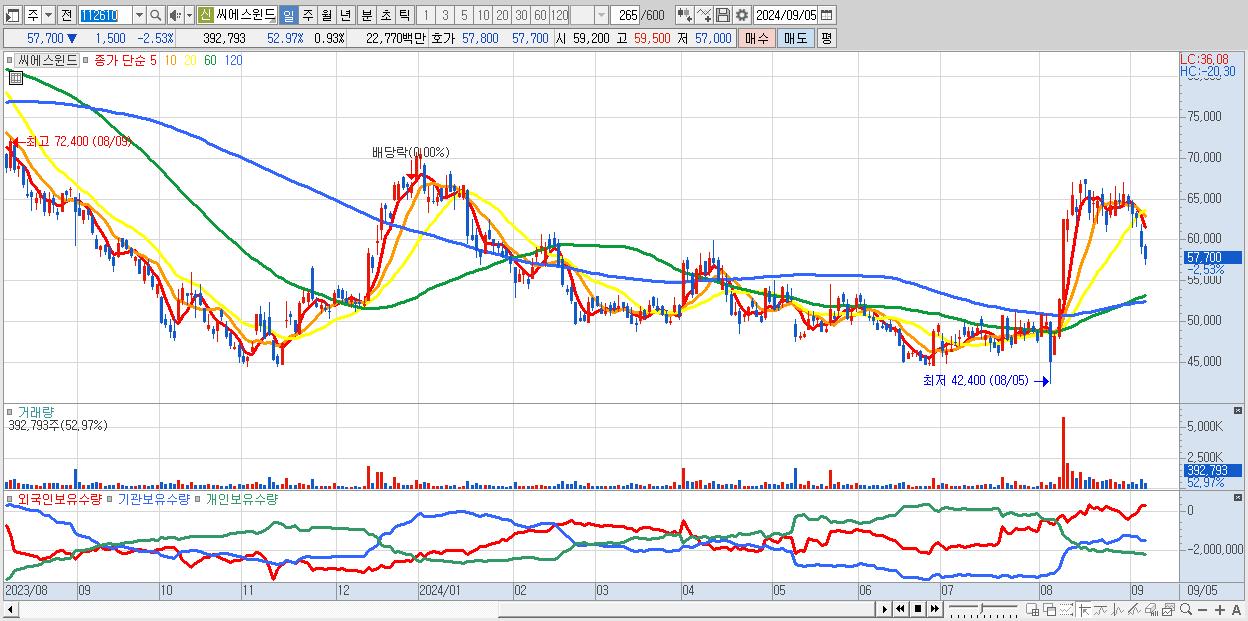This screenshot has width=1248, height=621.
Task: Click the split window grid icon
Action: [1032, 610]
